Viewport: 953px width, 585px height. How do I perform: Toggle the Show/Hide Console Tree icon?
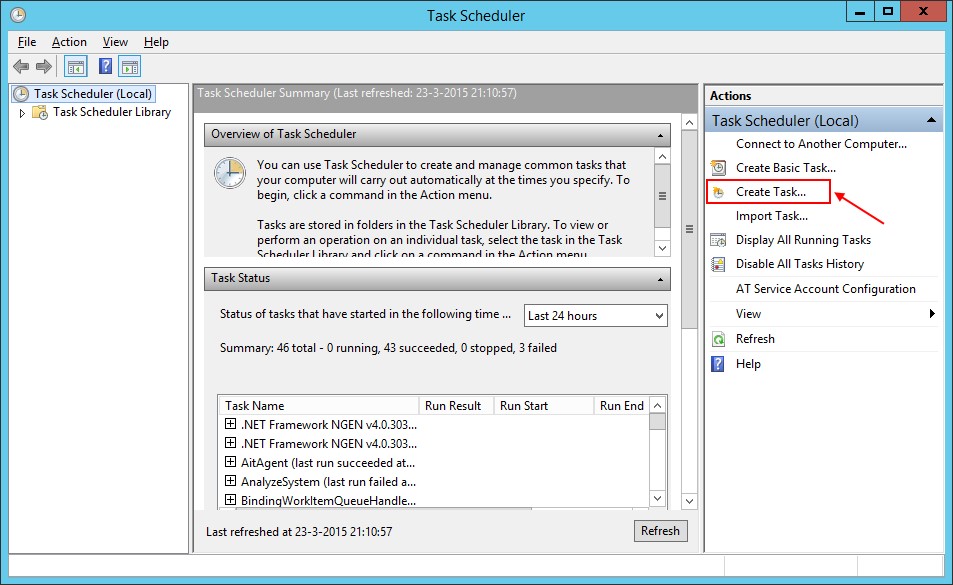[75, 67]
